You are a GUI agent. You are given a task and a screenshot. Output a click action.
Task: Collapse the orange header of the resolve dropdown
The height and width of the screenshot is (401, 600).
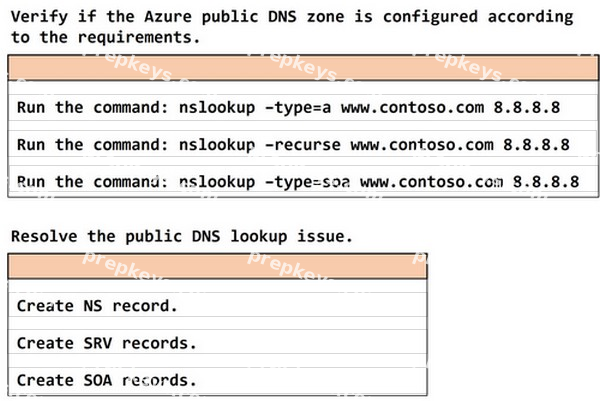coord(217,266)
